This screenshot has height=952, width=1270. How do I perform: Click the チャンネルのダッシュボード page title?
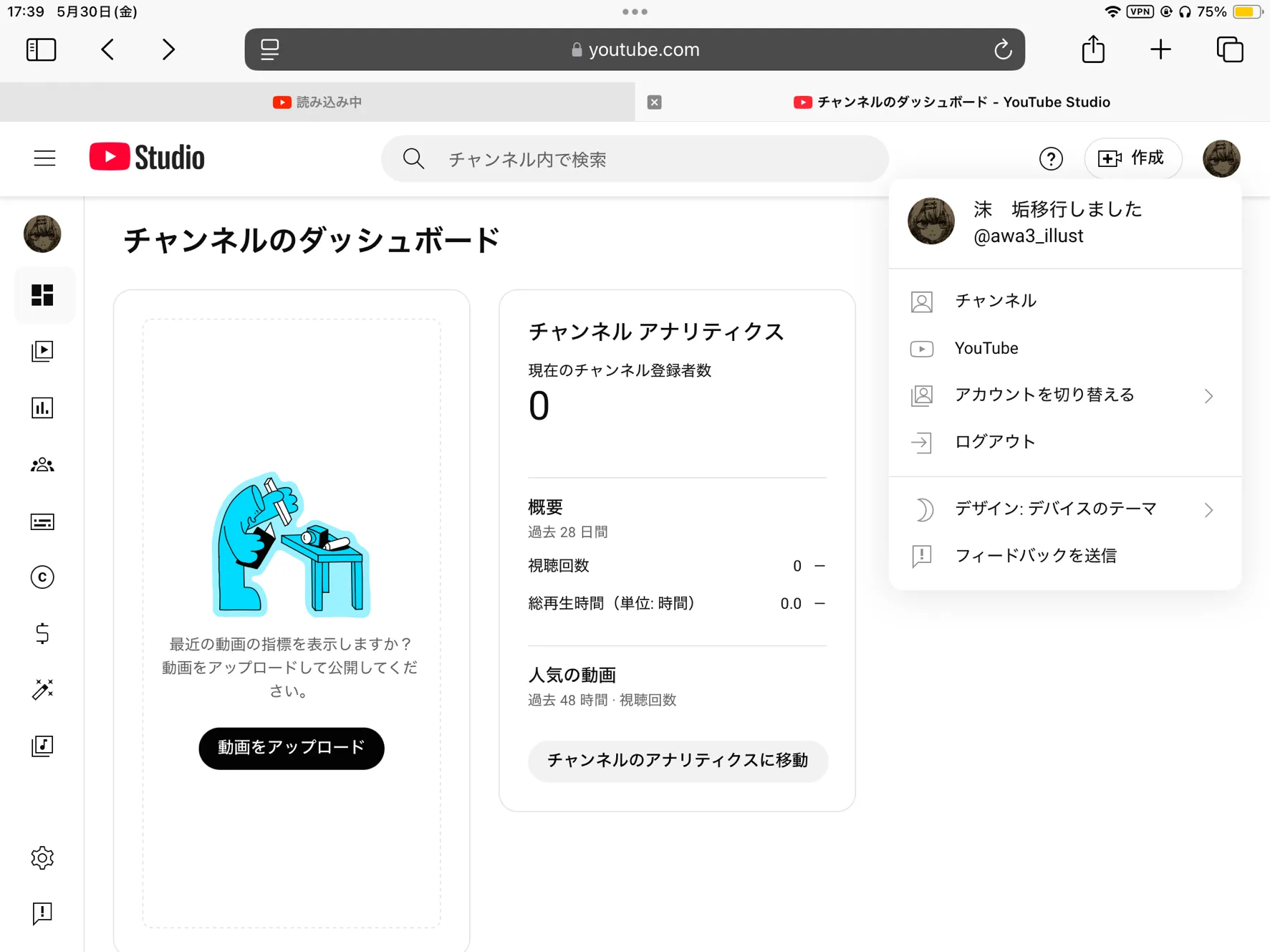(312, 240)
